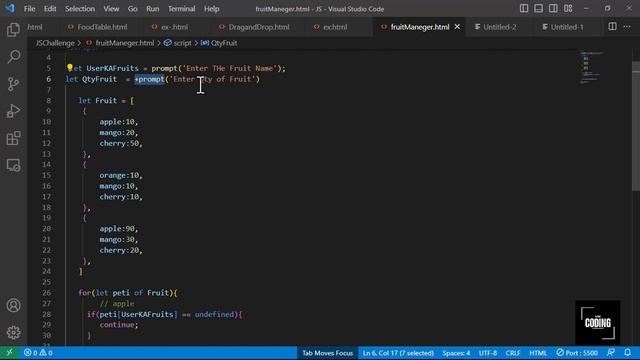The image size is (640, 360).
Task: Click 'apple:90,' on line 20
Action: (119, 229)
